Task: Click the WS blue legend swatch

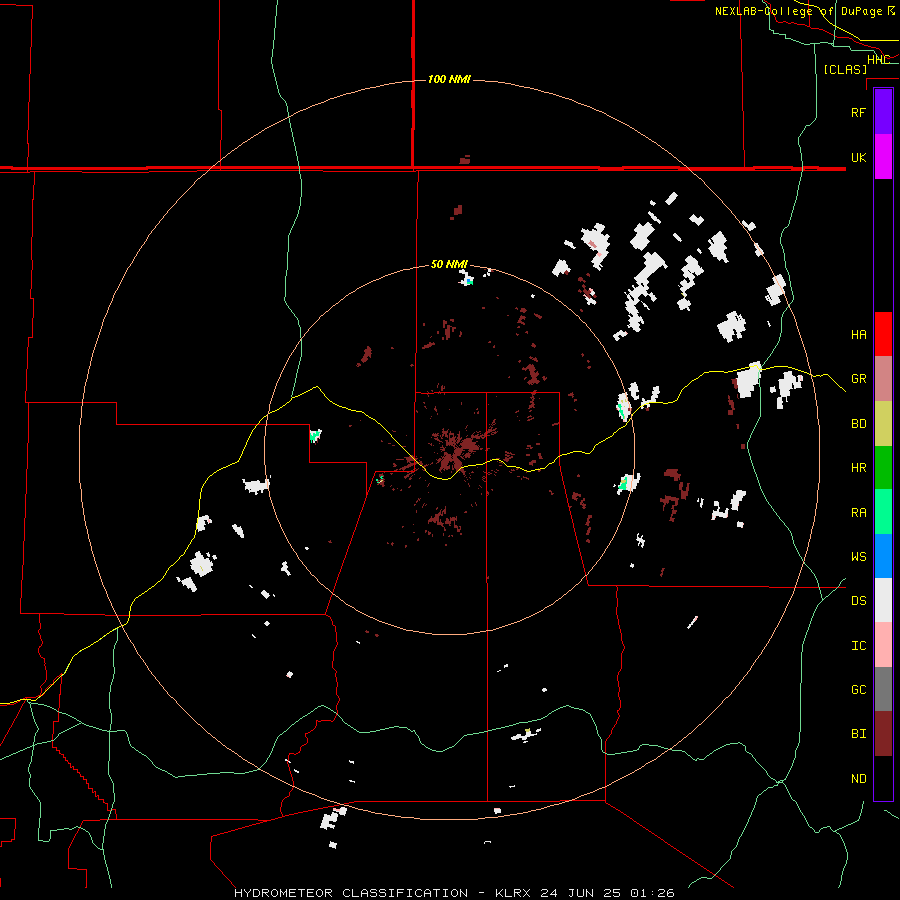Action: click(x=883, y=556)
